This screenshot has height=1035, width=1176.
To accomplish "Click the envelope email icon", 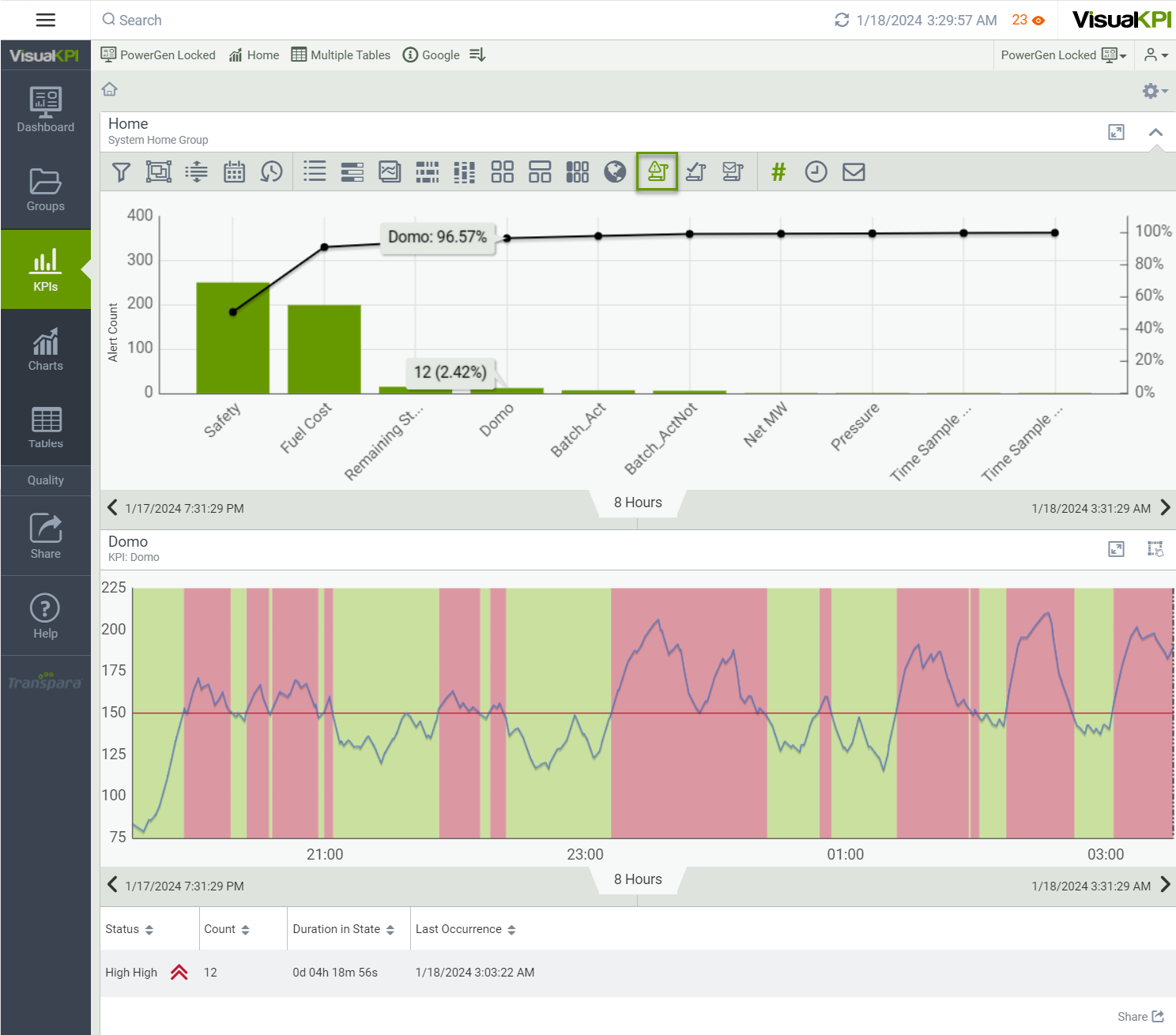I will pos(854,172).
